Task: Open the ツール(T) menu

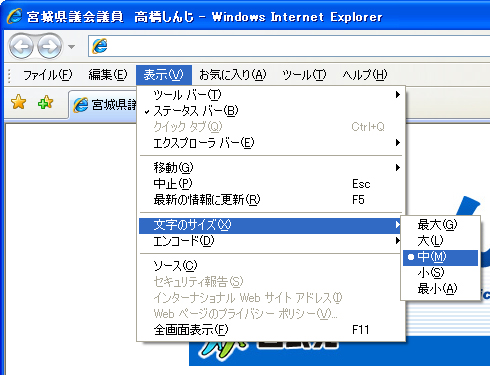Action: [x=304, y=75]
